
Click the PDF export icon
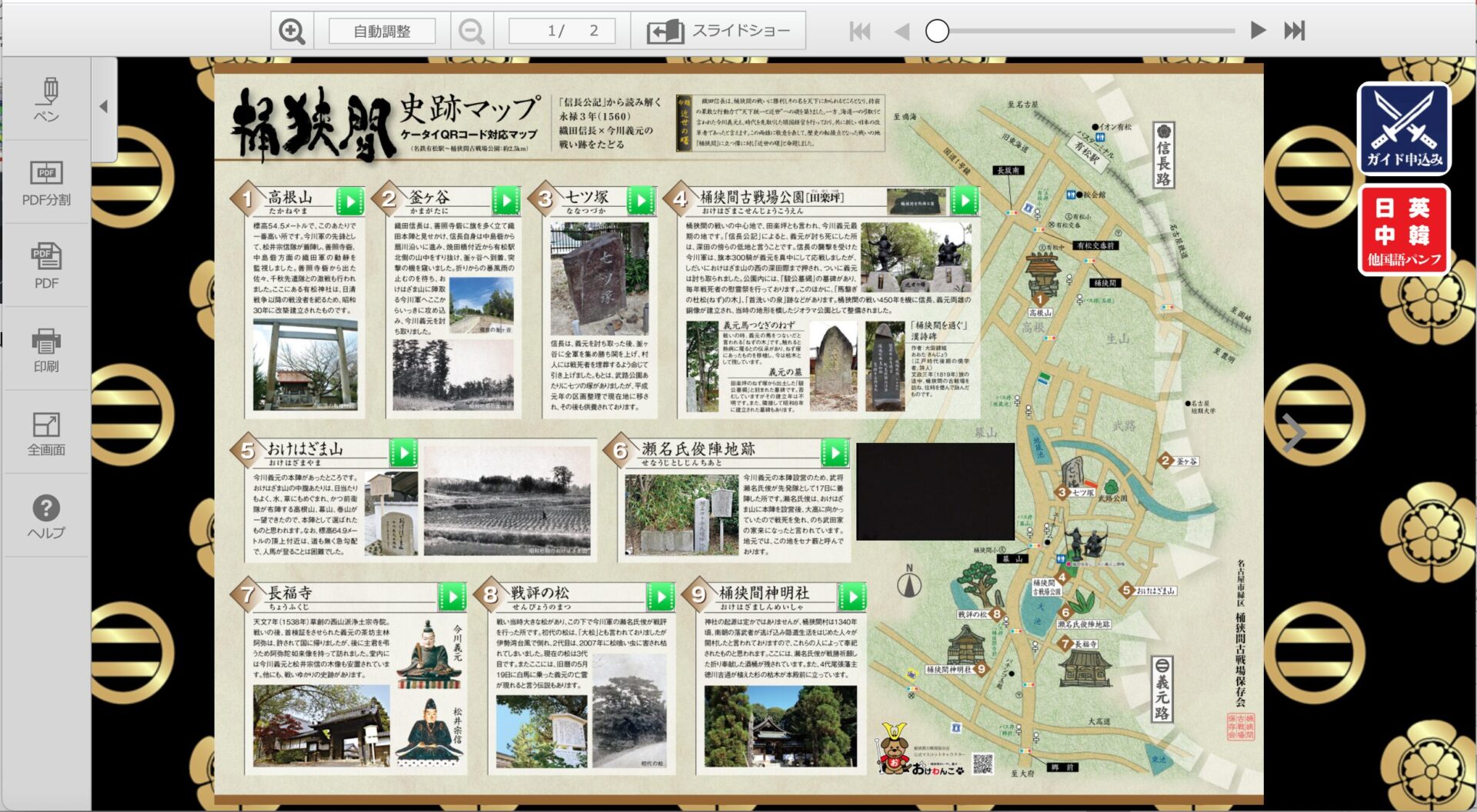48,265
